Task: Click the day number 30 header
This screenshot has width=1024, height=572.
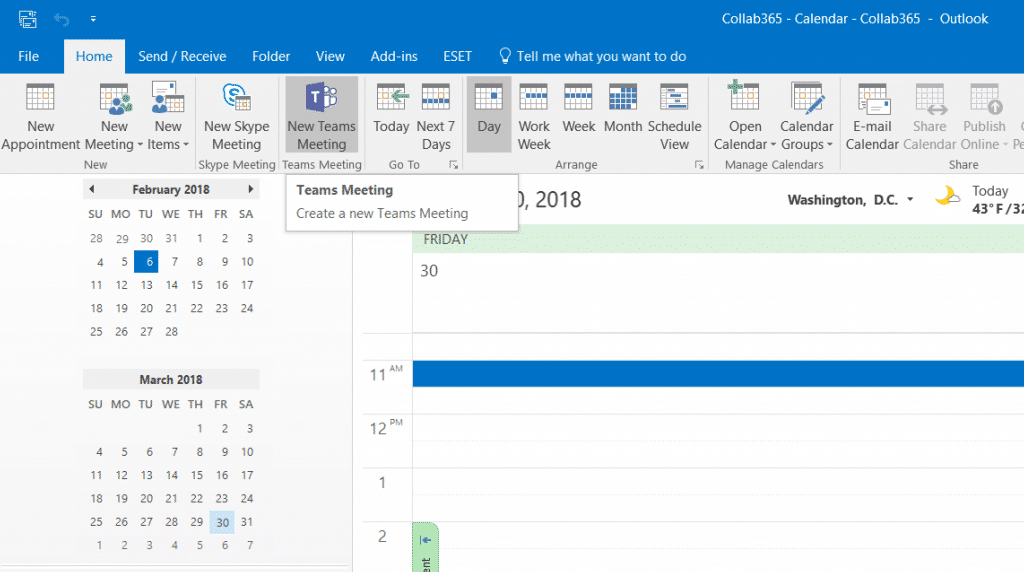Action: [x=429, y=270]
